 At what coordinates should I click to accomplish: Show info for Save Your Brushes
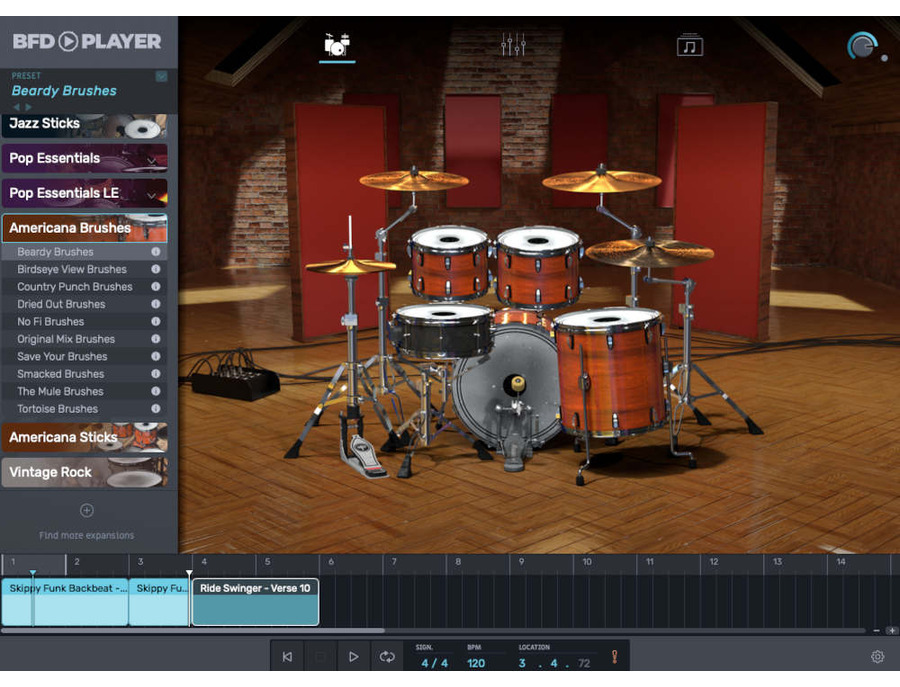[156, 356]
